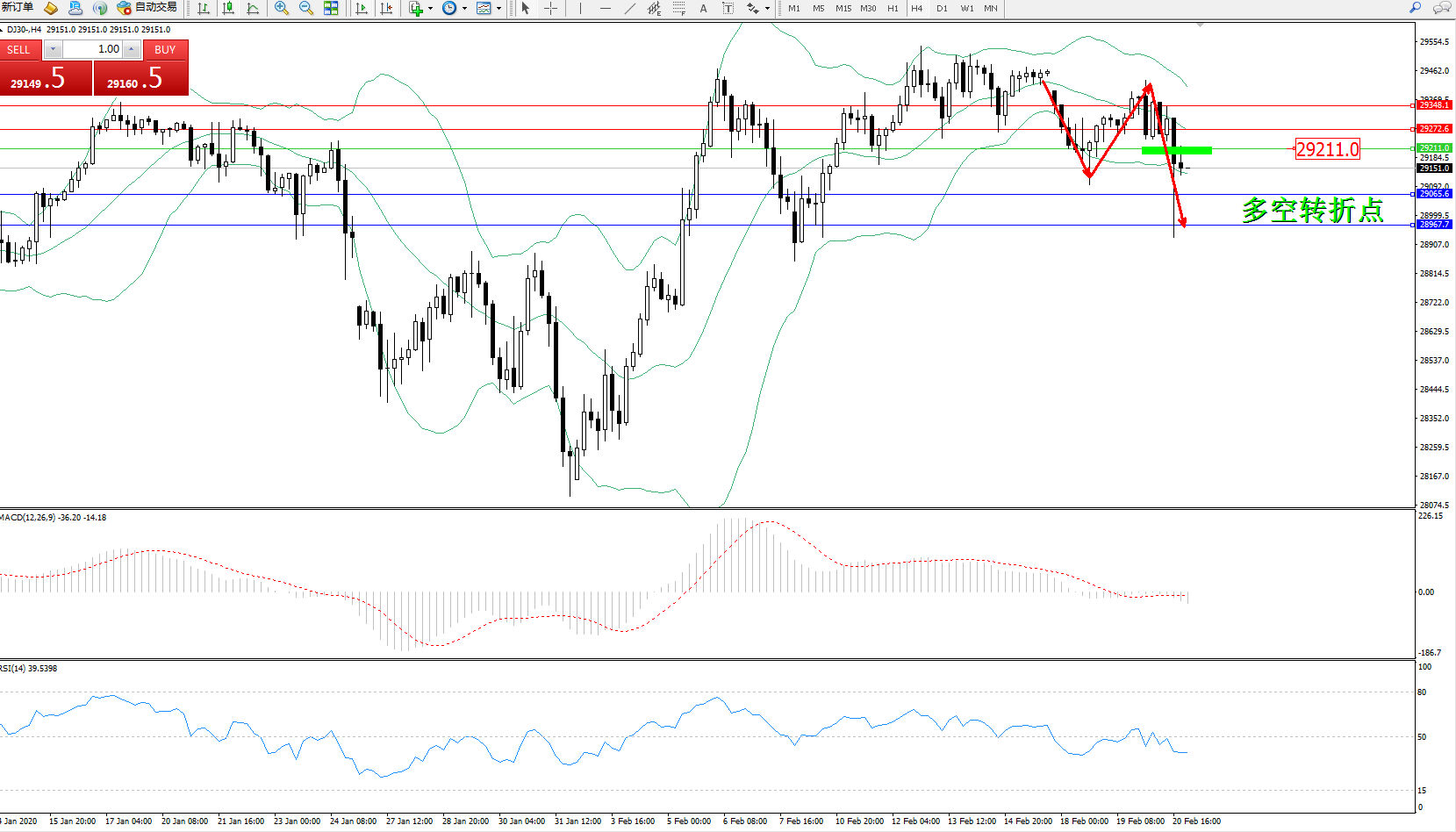Toggle chart auto scroll
The height and width of the screenshot is (832, 1456).
tap(361, 8)
